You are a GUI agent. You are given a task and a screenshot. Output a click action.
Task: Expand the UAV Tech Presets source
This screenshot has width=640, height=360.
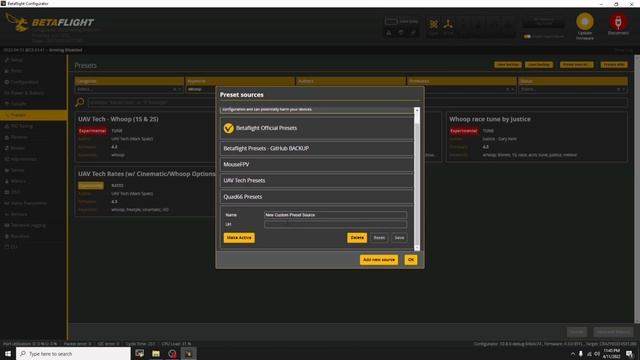(x=317, y=180)
